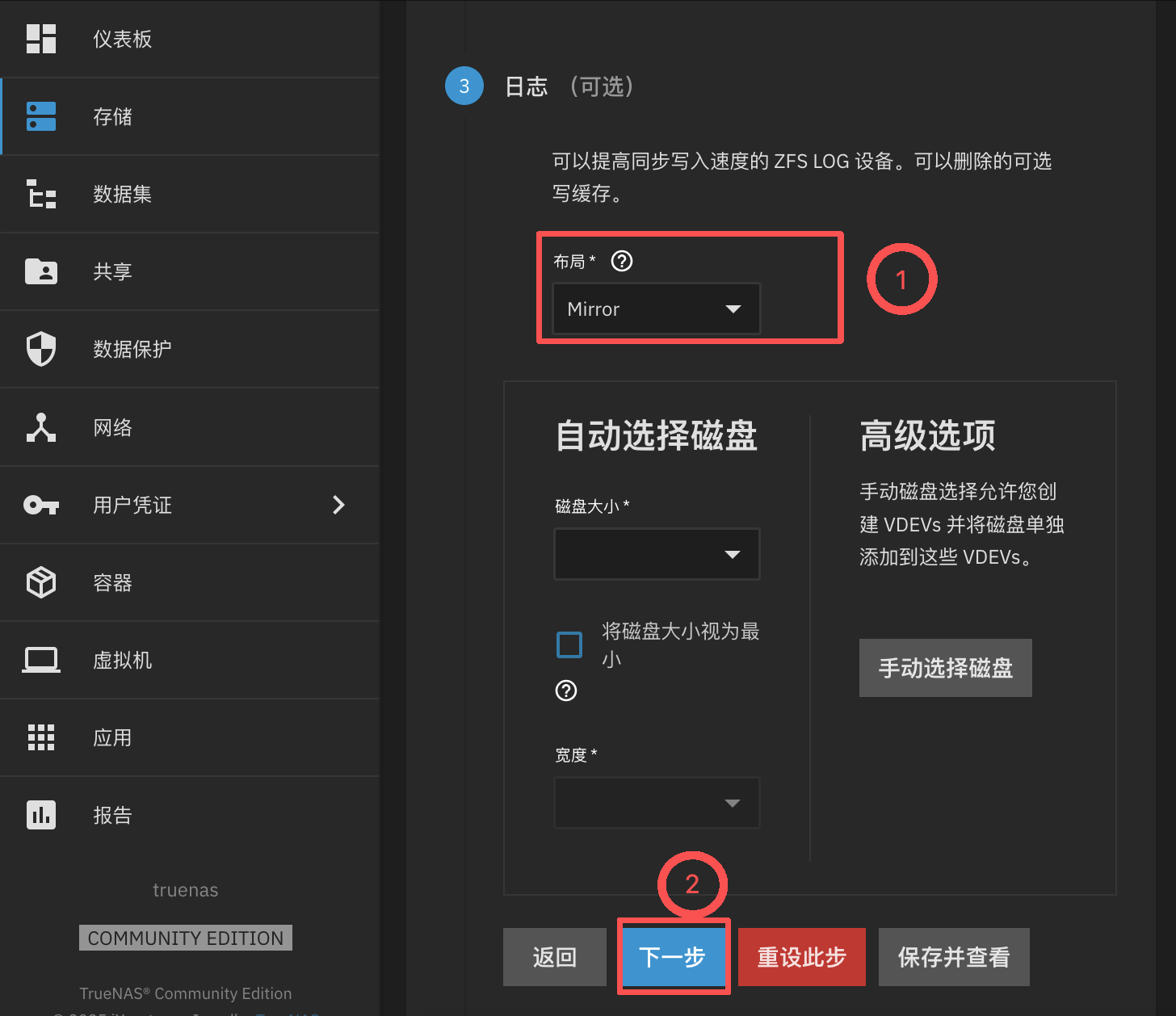Click the Datasets (数据集) tree icon

click(x=41, y=194)
